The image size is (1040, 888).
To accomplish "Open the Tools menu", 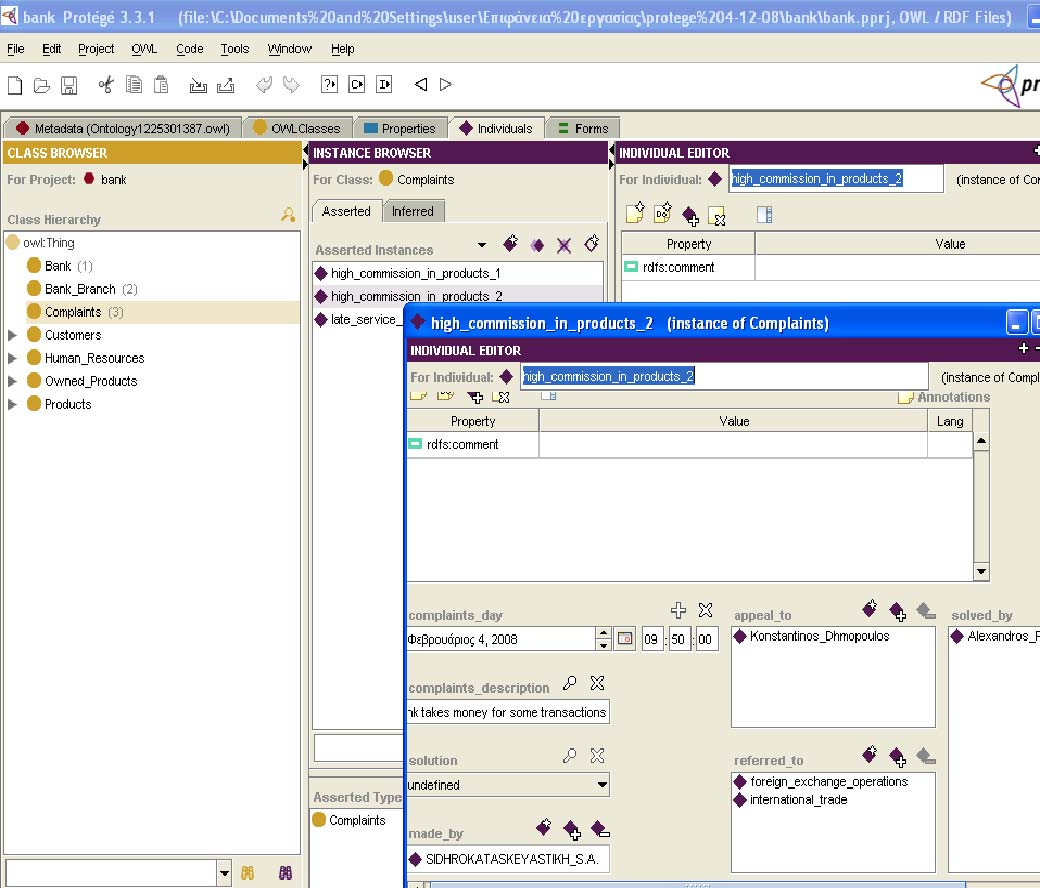I will (235, 49).
